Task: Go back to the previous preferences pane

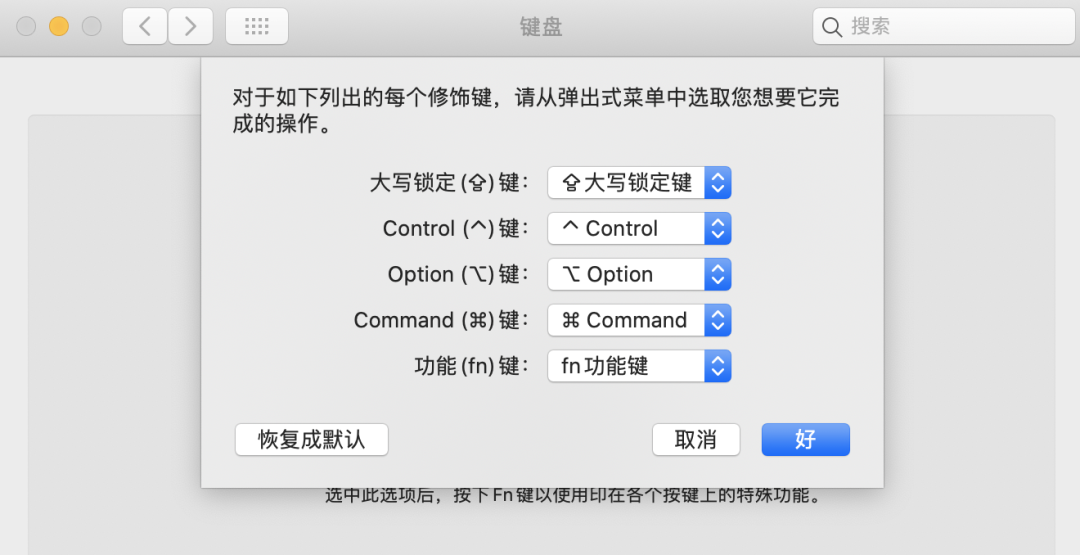Action: 145,27
